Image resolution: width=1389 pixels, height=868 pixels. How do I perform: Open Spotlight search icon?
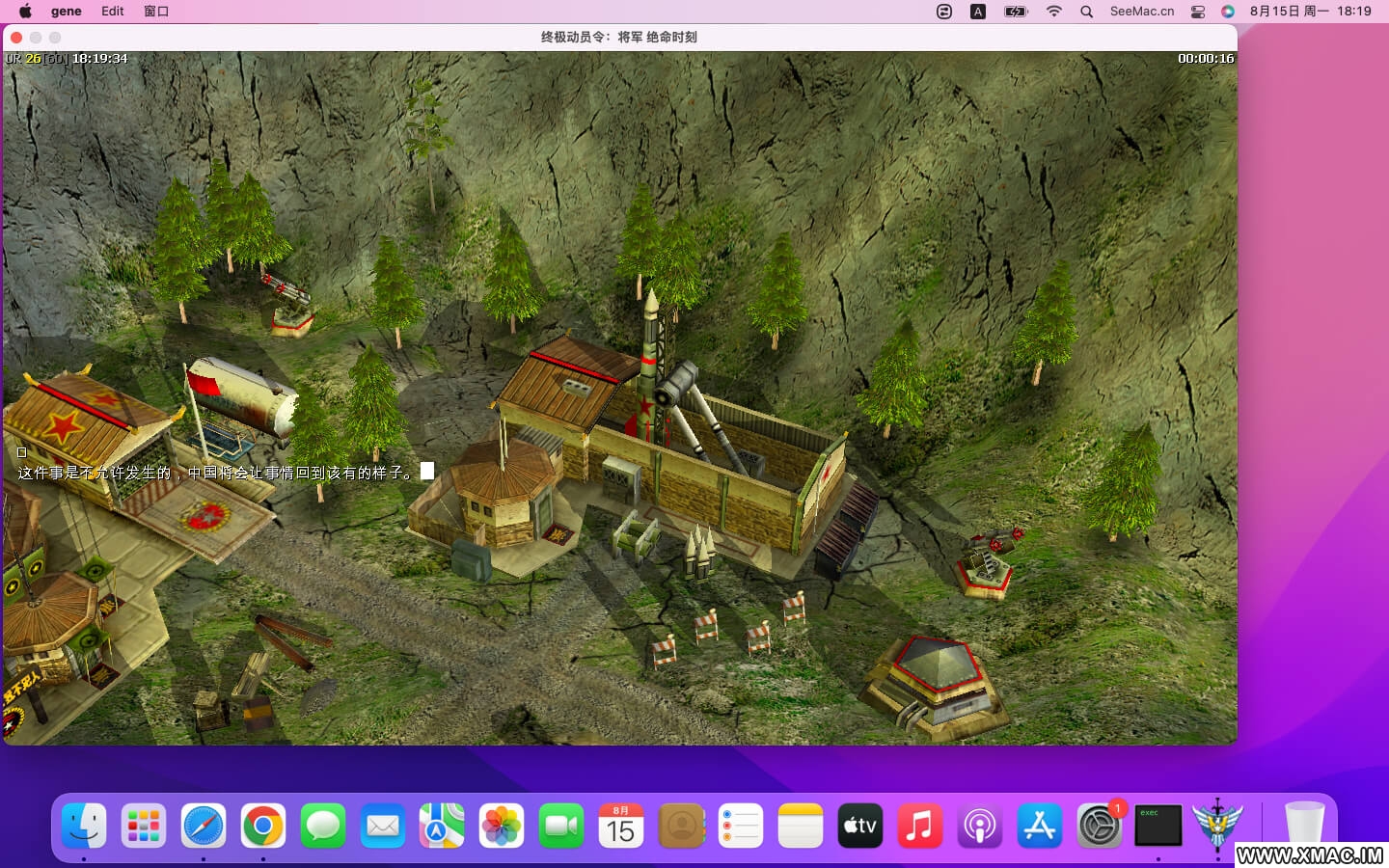click(1087, 12)
